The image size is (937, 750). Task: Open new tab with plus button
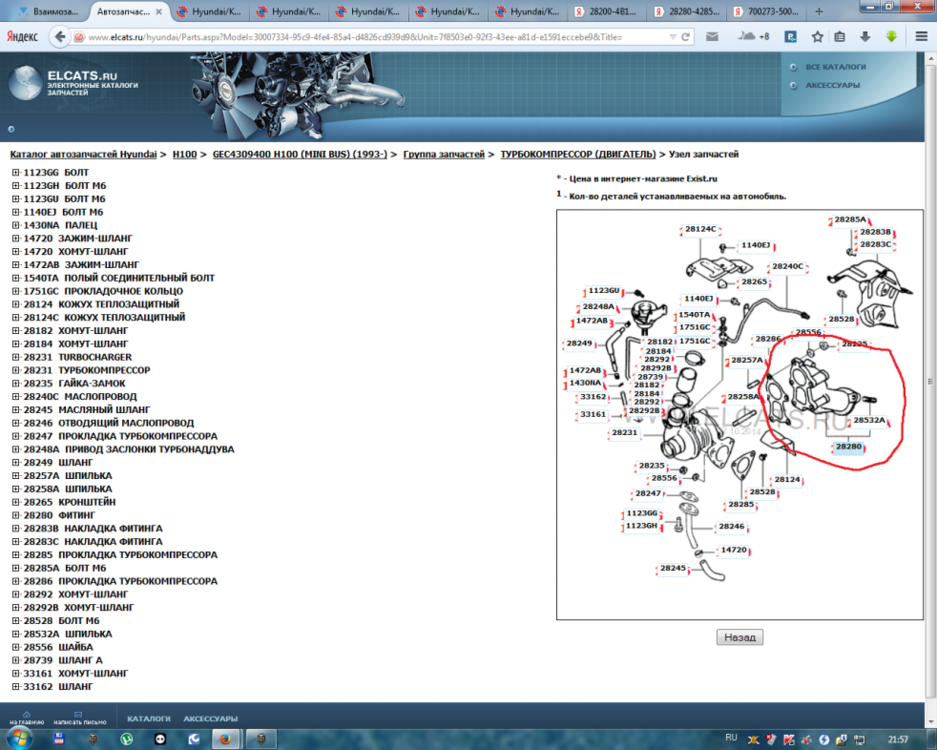click(819, 11)
